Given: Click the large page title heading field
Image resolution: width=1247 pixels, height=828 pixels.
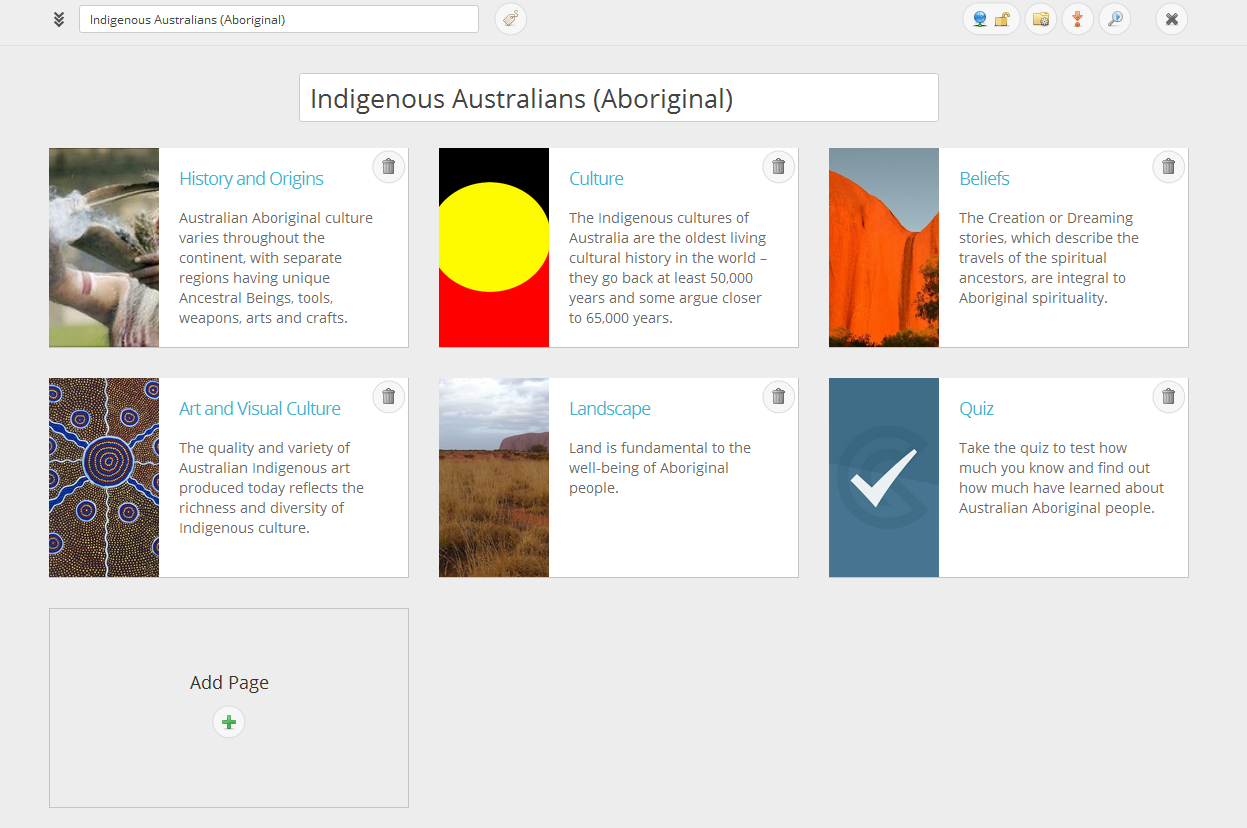Looking at the screenshot, I should point(619,98).
